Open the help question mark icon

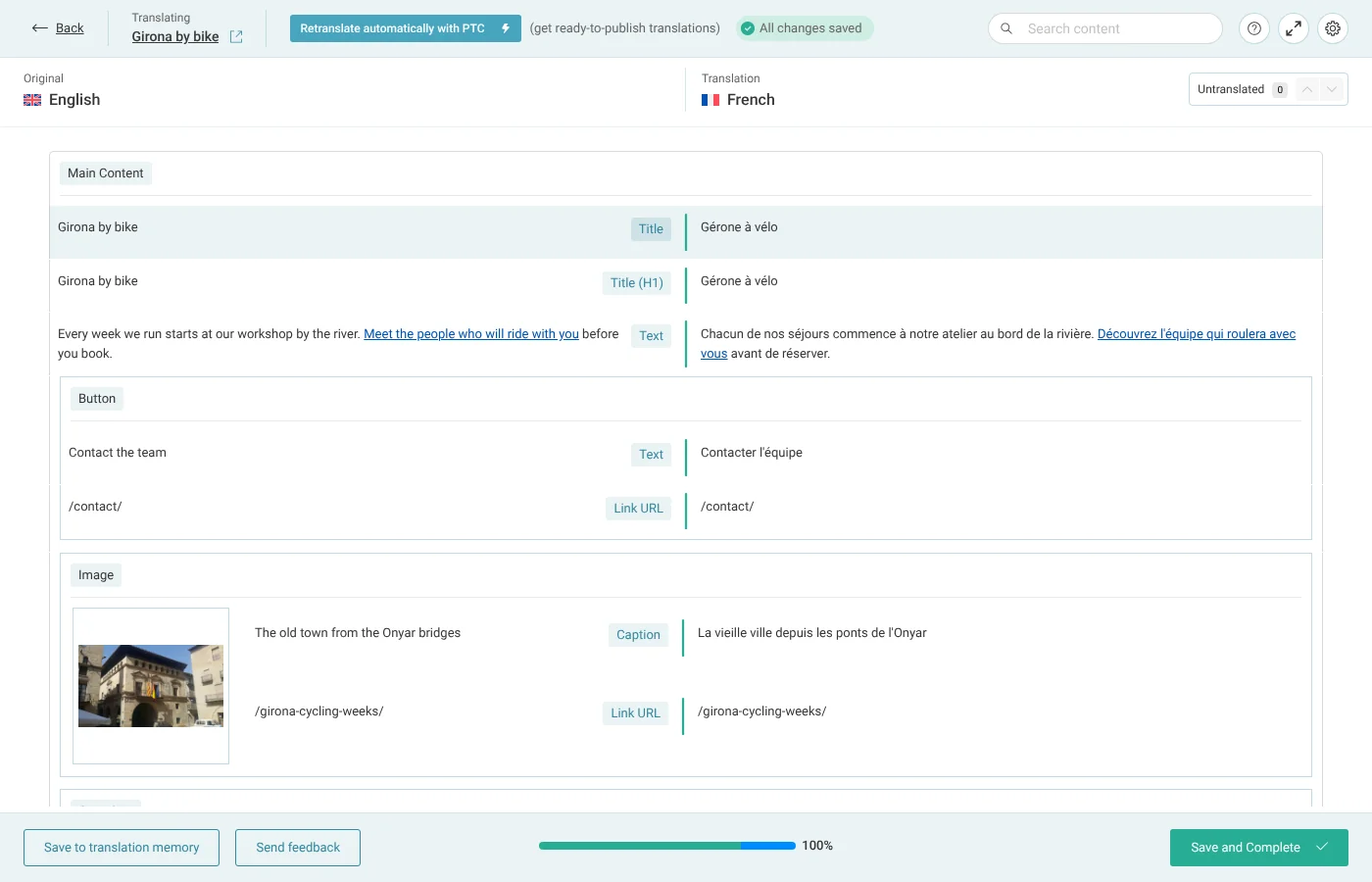click(1254, 28)
